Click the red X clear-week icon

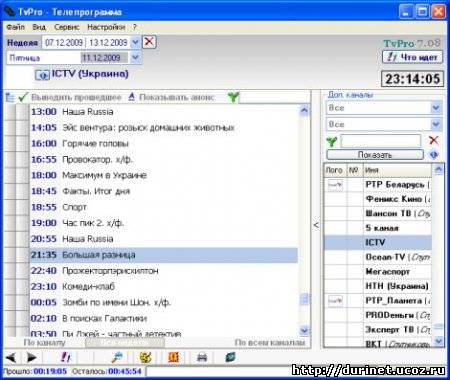[149, 42]
